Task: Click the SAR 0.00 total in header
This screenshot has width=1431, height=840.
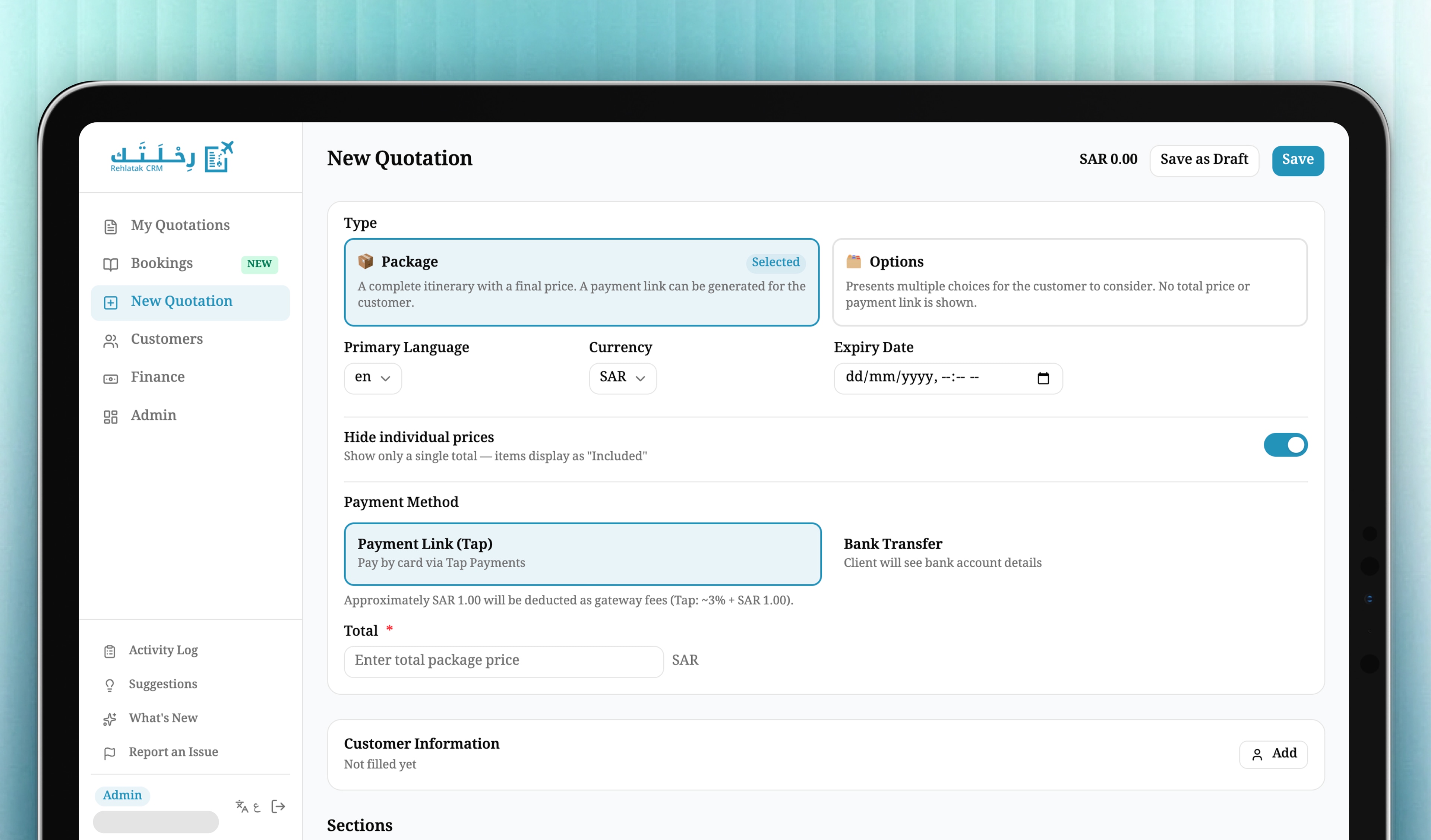Action: pos(1108,160)
